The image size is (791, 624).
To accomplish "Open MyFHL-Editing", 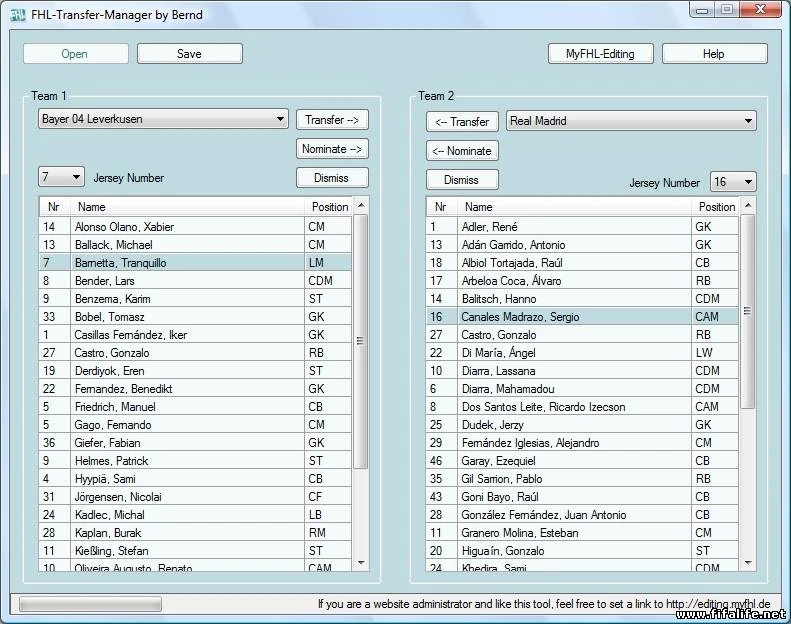I will (x=600, y=54).
